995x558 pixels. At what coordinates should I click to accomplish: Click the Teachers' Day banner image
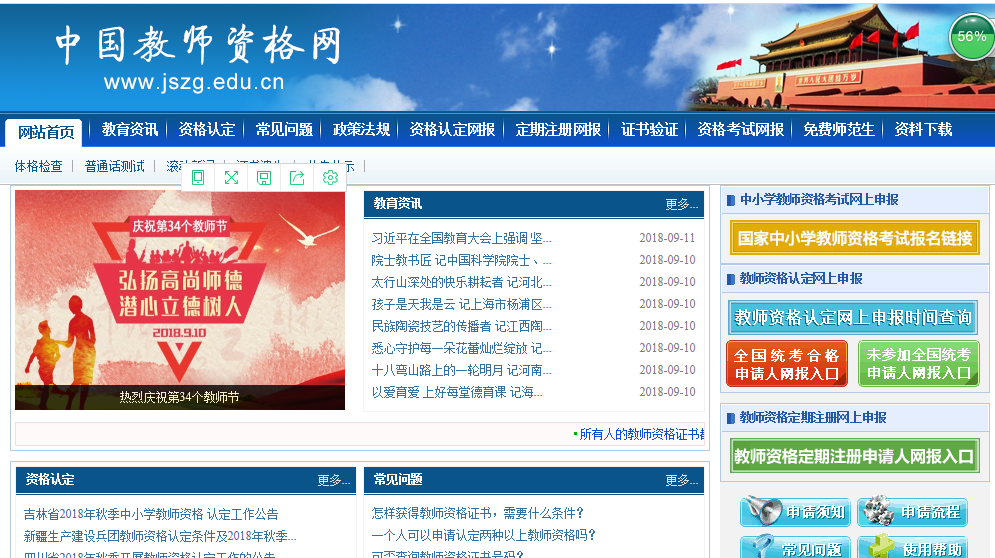[180, 300]
